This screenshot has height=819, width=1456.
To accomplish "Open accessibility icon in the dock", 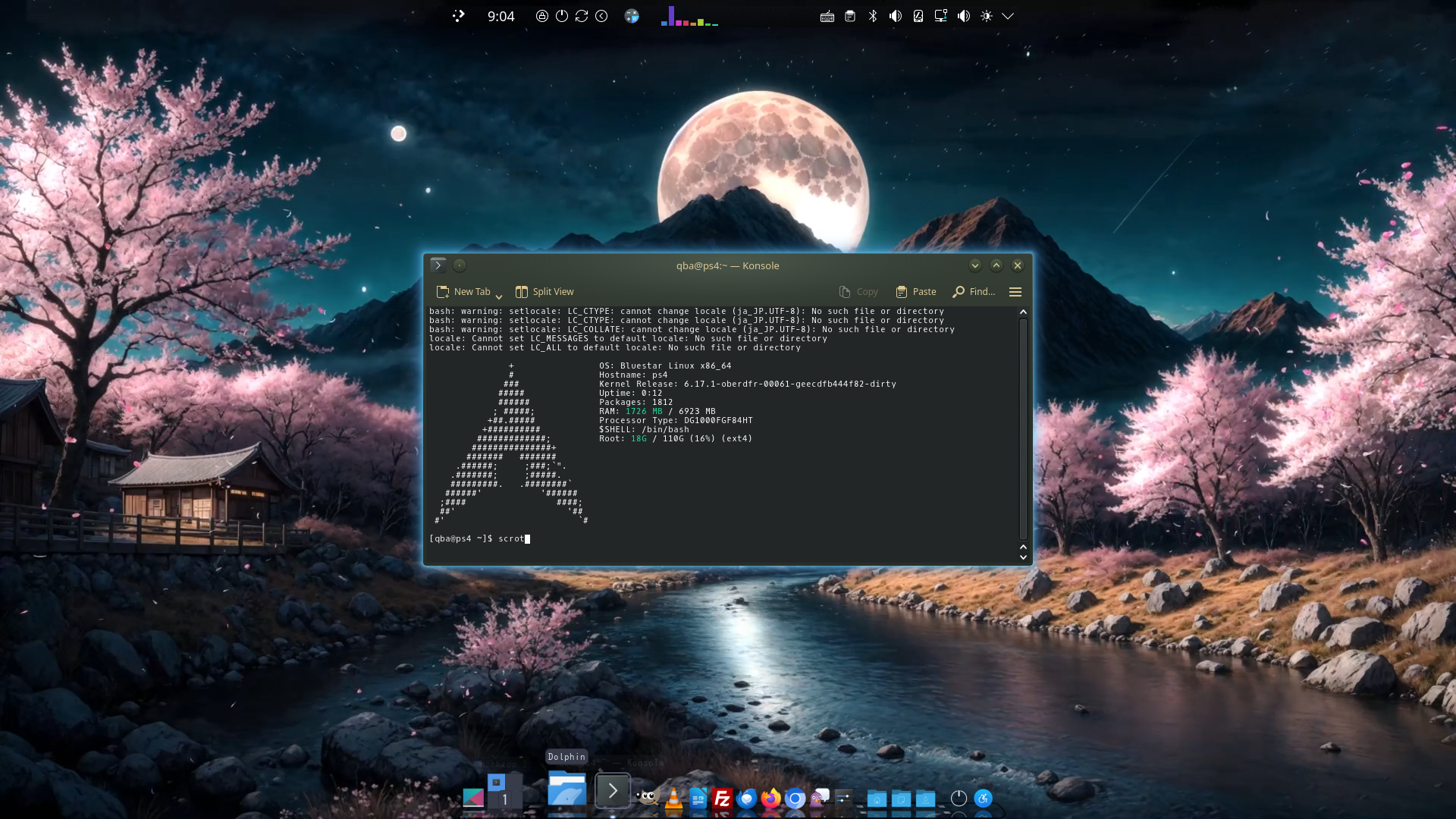I will [x=983, y=799].
